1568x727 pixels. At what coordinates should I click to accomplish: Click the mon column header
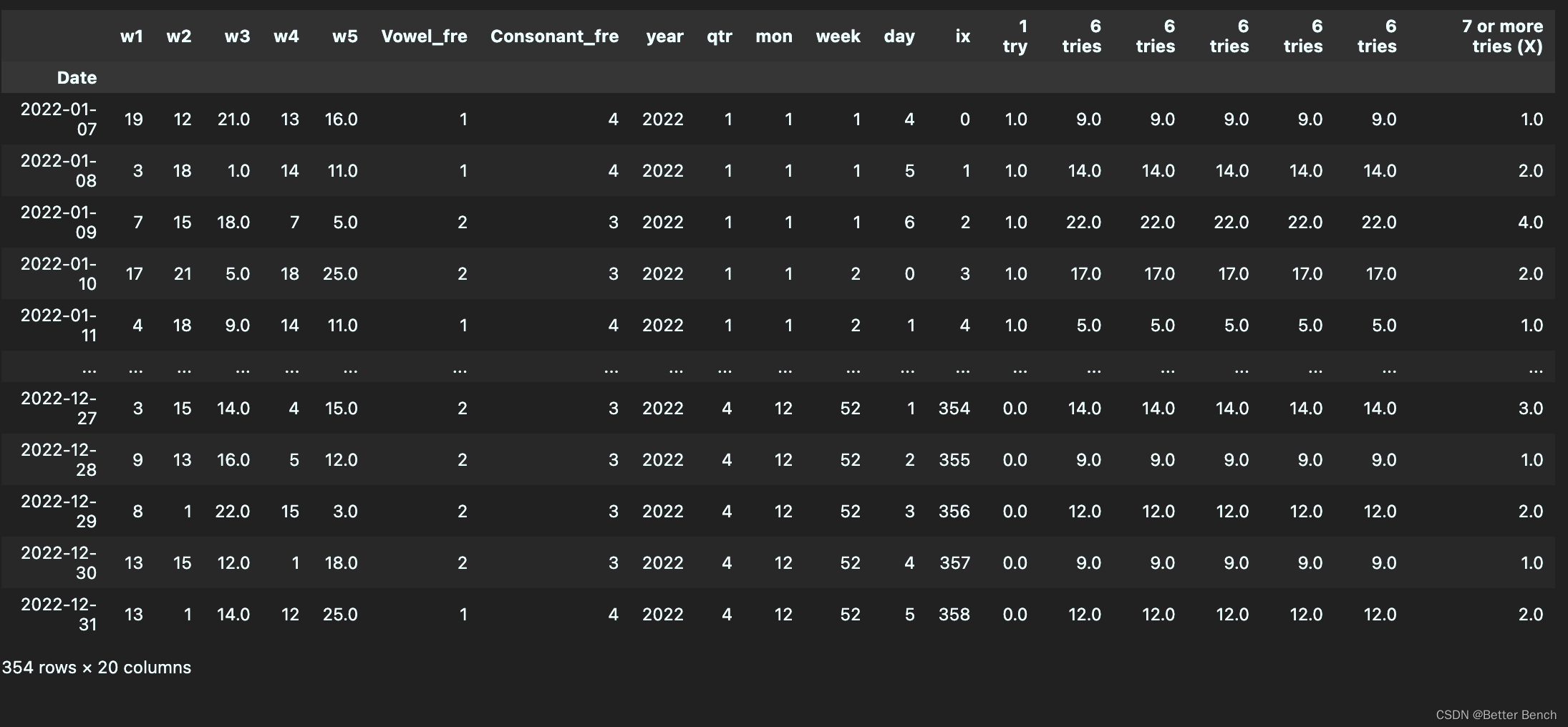[774, 36]
